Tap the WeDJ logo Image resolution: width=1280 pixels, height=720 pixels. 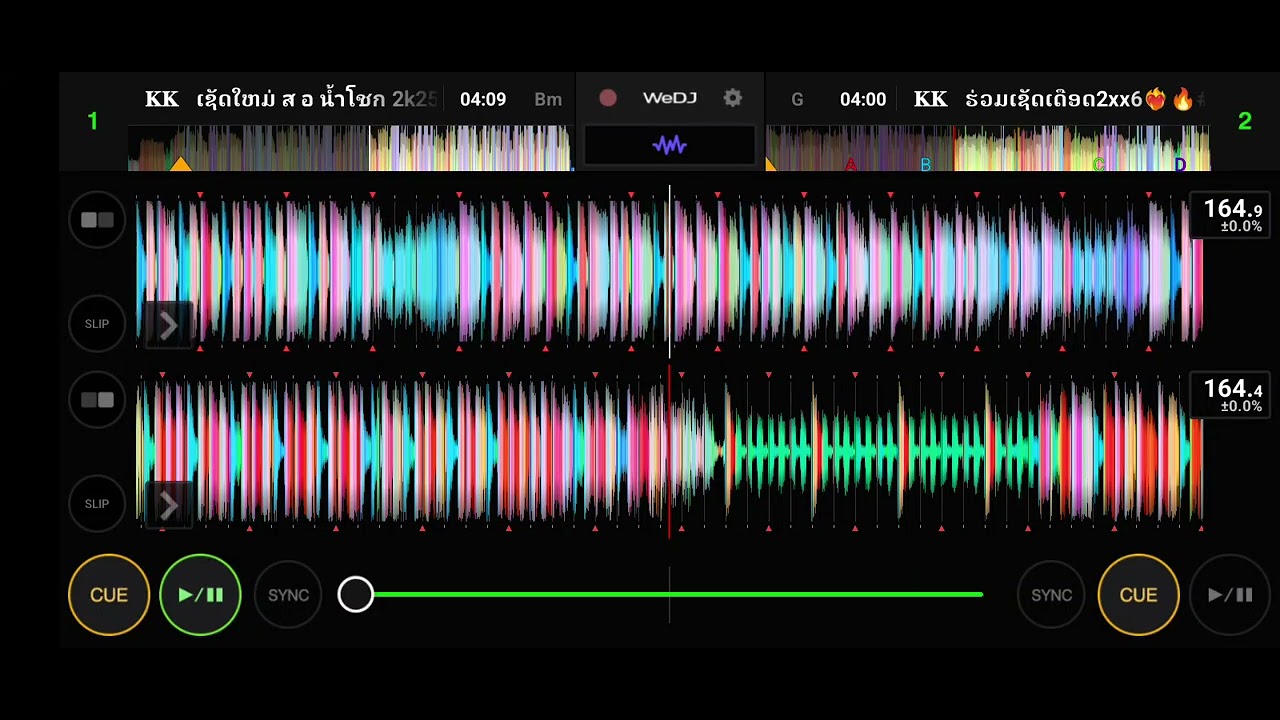[669, 98]
